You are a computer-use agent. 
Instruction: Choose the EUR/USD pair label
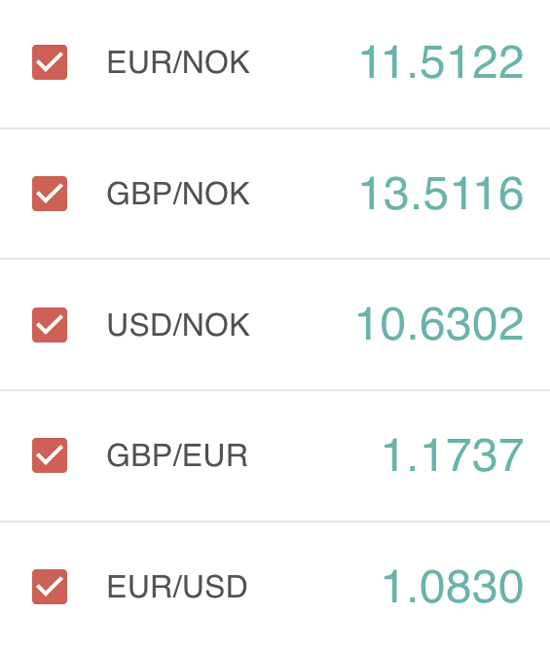coord(177,587)
